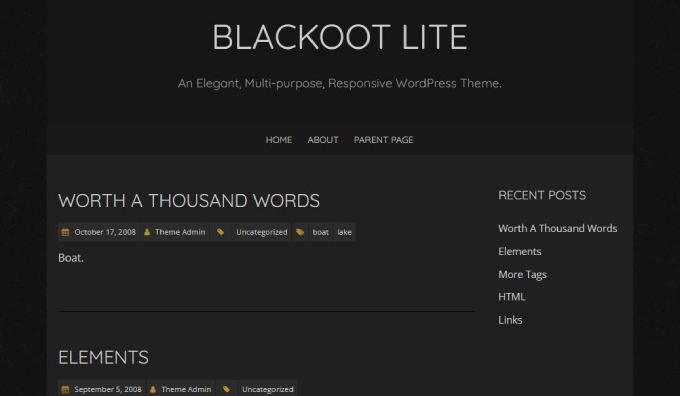Open the Elements post heading
The height and width of the screenshot is (396, 680).
(103, 358)
